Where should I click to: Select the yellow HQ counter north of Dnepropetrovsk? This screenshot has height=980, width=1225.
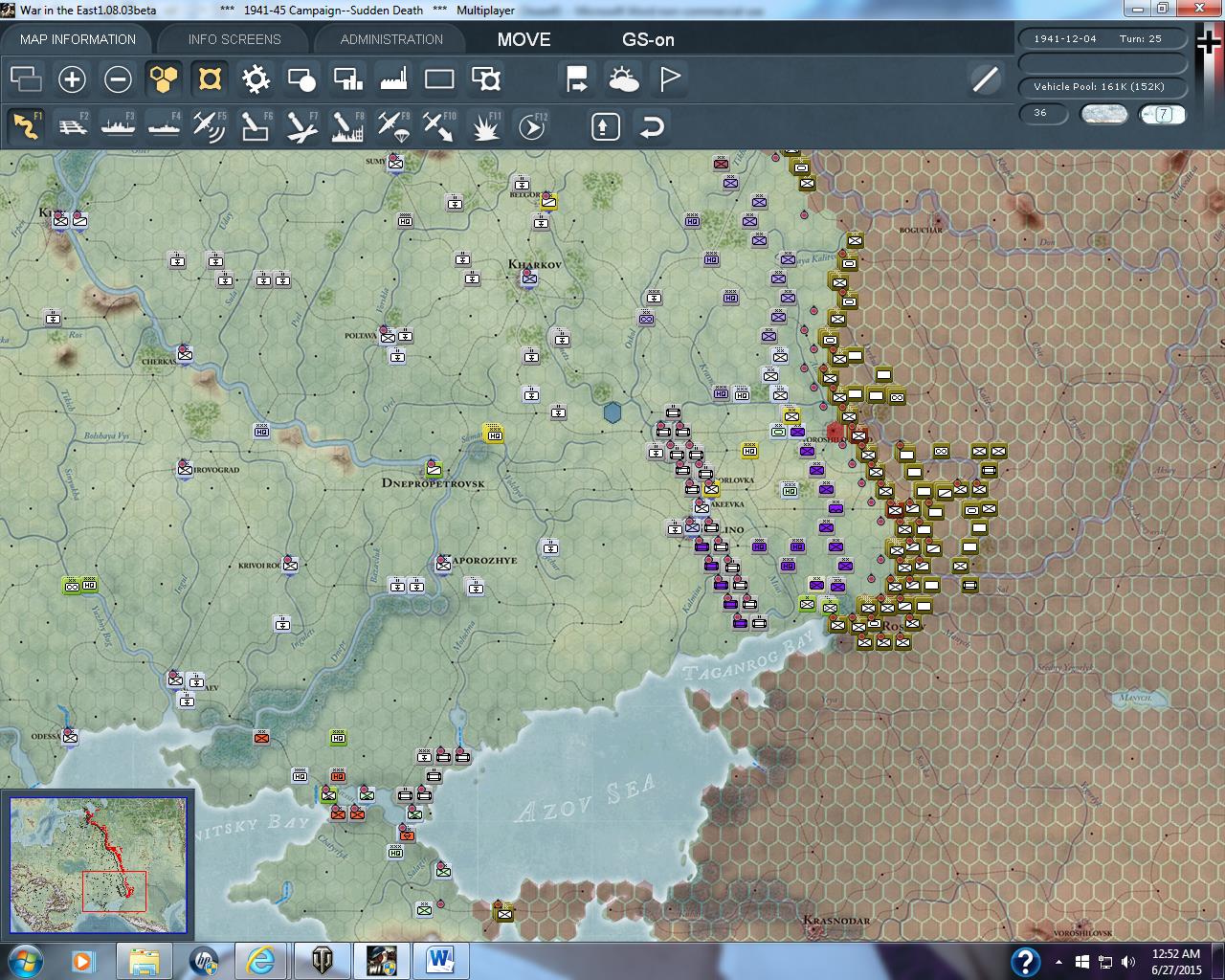pyautogui.click(x=495, y=434)
